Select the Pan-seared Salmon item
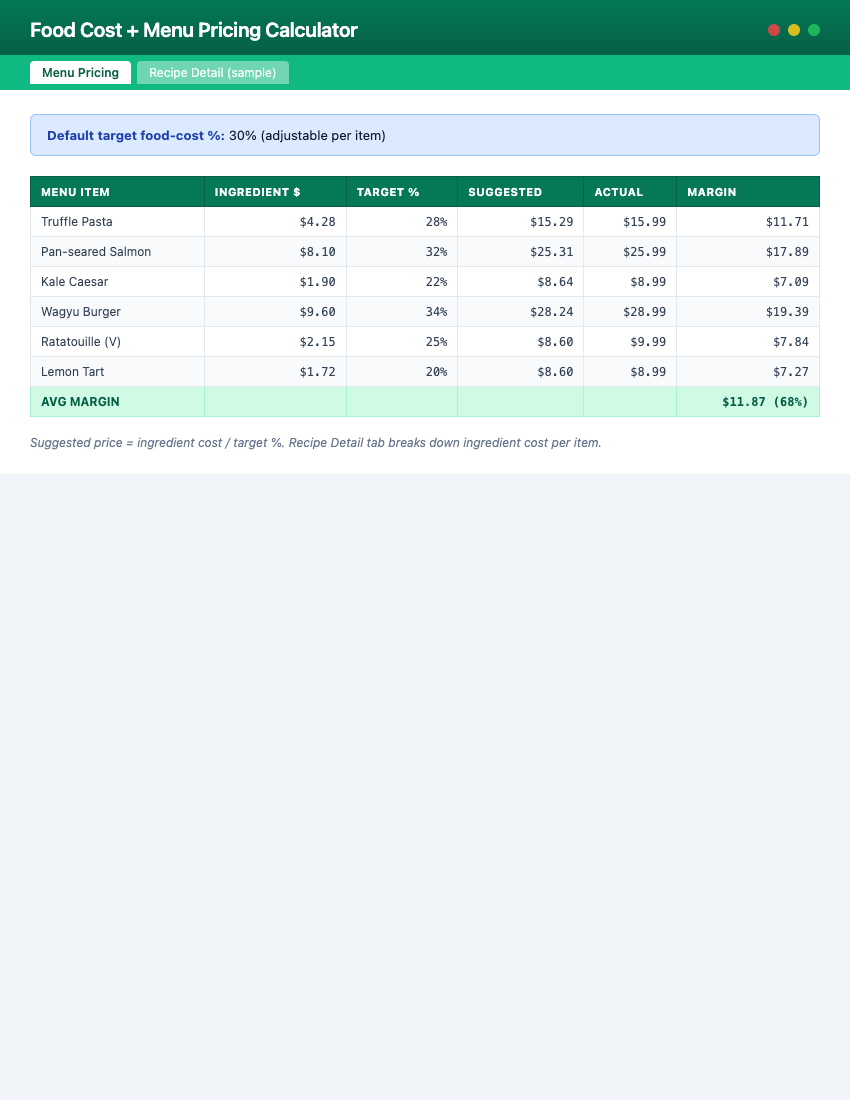The image size is (850, 1100). [96, 252]
